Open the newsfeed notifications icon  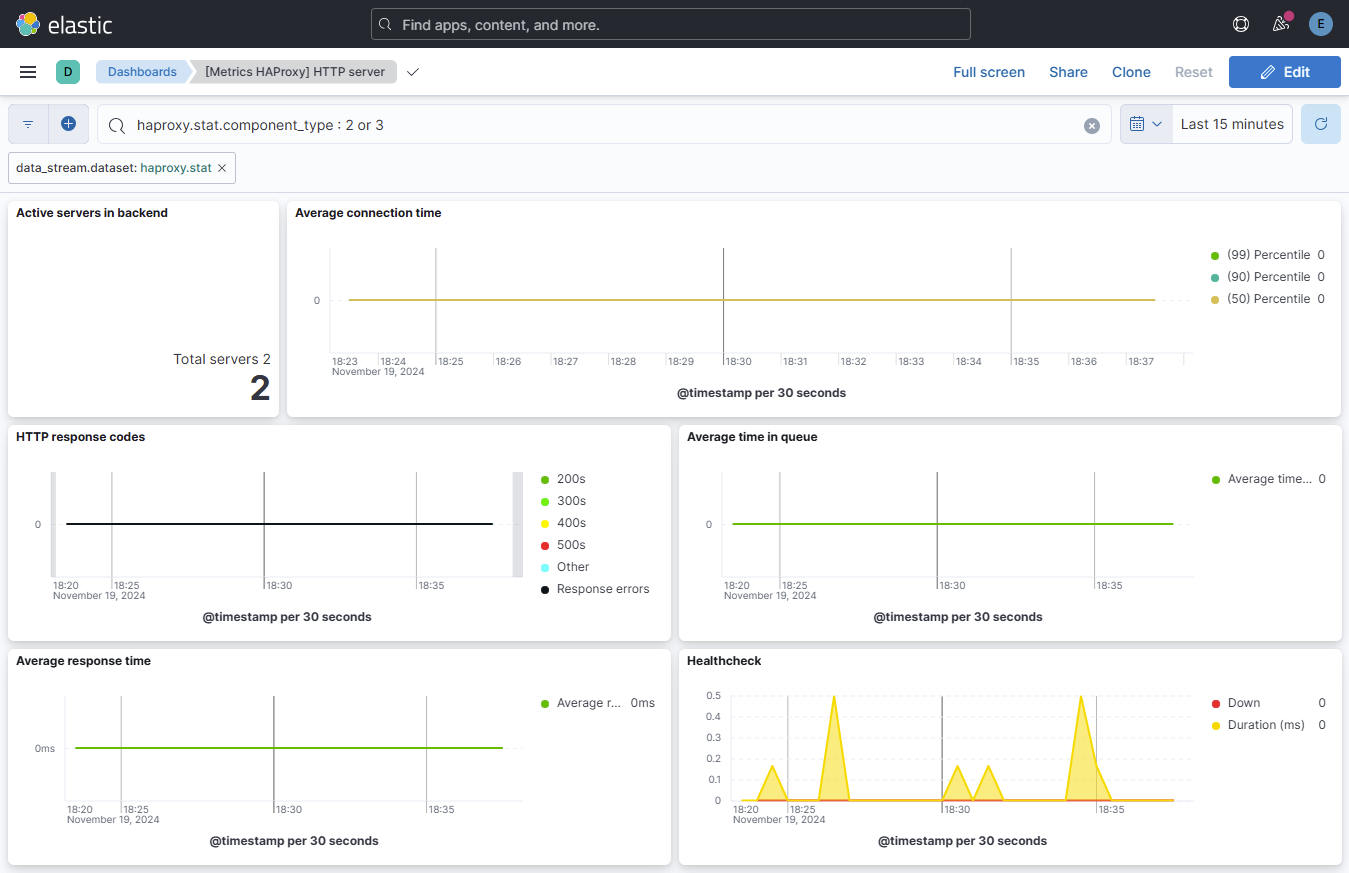[1280, 24]
